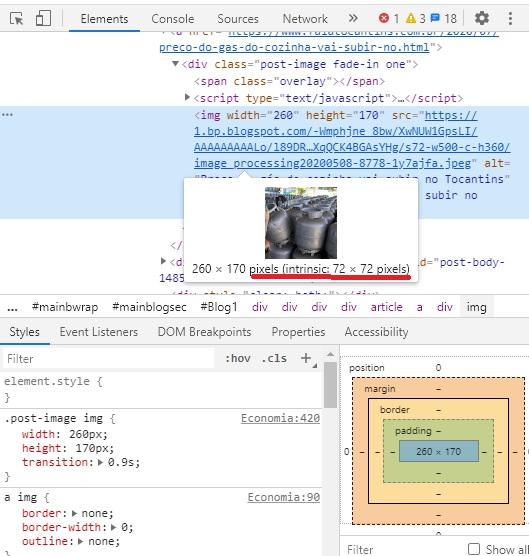Open the Economia:90 stylesheet source link
529x556 pixels.
283,497
